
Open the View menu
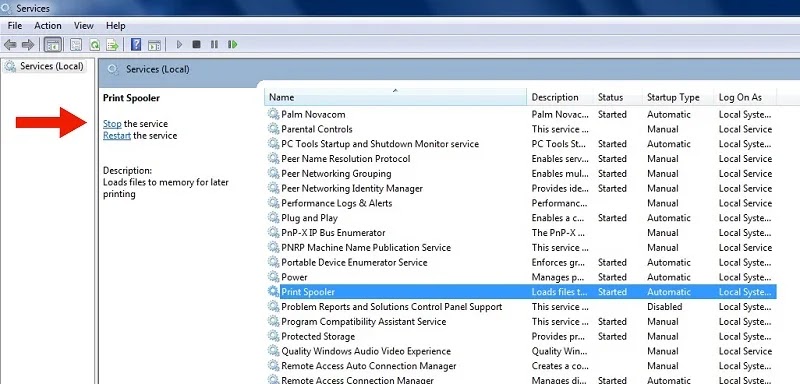[x=84, y=25]
